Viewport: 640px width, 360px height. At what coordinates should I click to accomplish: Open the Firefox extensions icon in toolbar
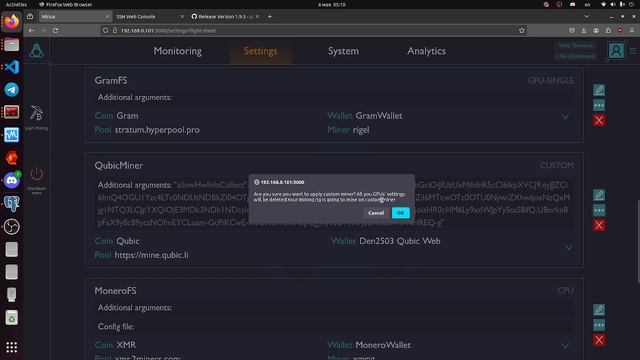pos(608,31)
